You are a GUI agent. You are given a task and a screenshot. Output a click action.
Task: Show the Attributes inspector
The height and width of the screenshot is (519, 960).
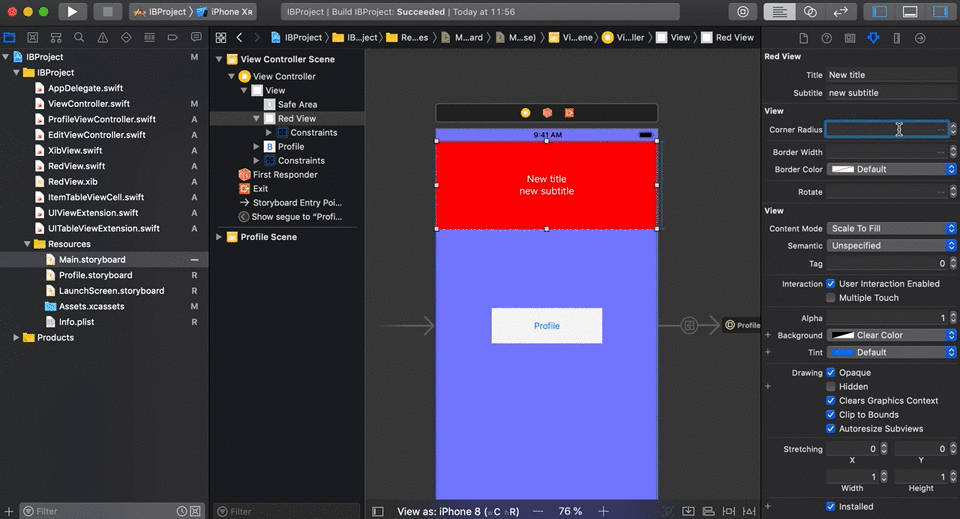873,38
